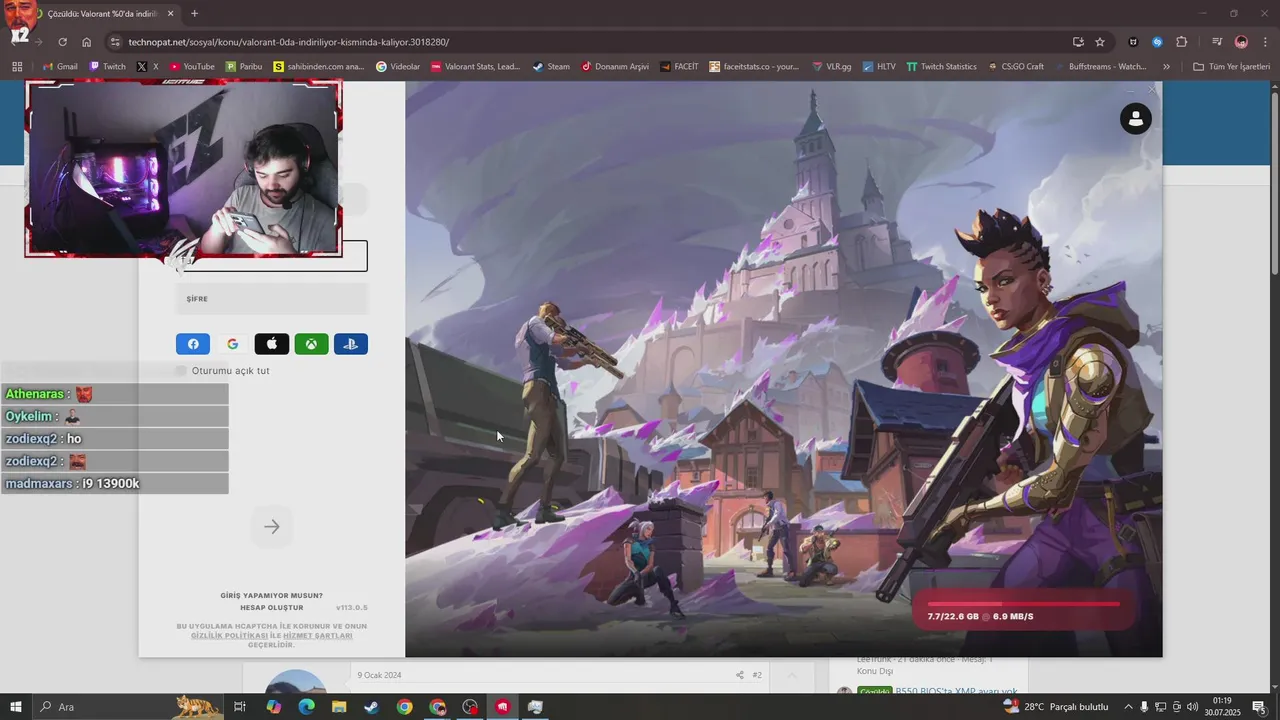Sign in with the Google button
This screenshot has height=720, width=1280.
[x=232, y=344]
